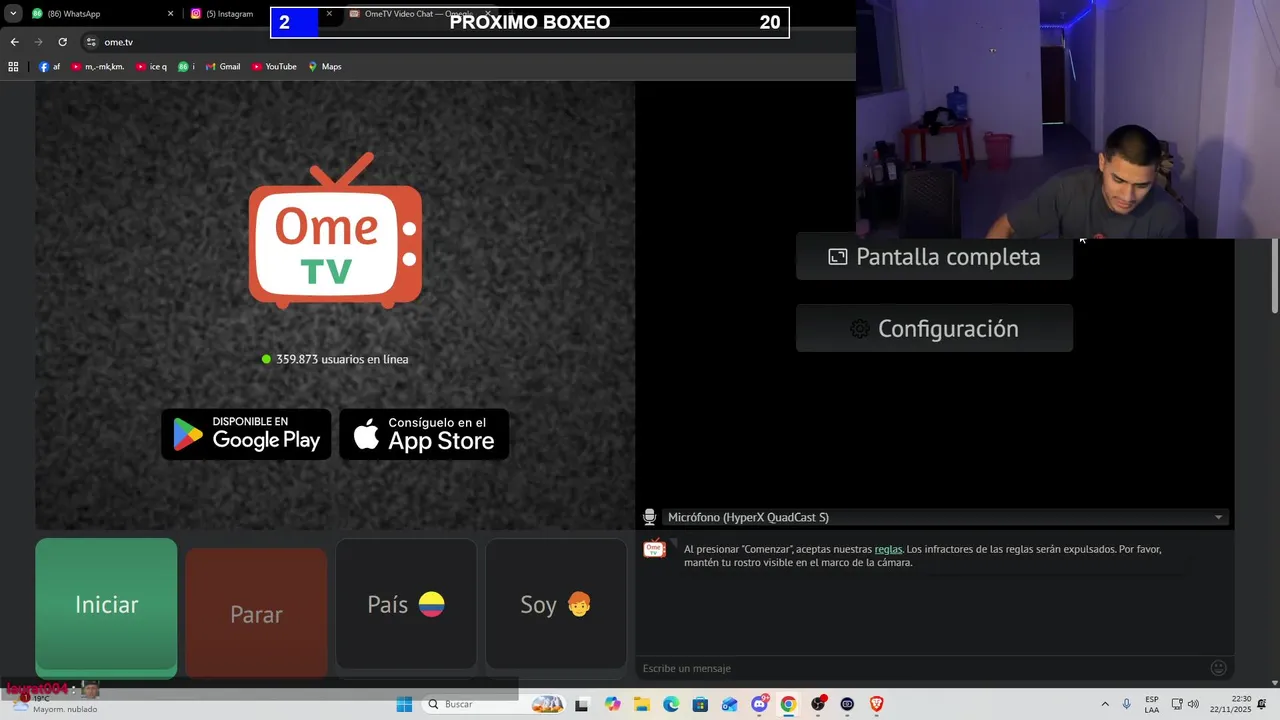Click the microphone icon beside device selector

point(649,517)
